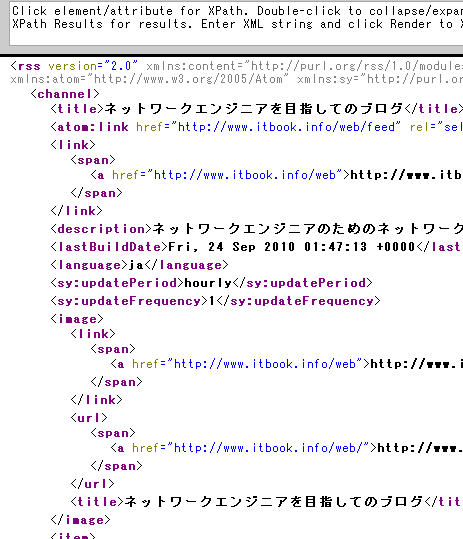The width and height of the screenshot is (463, 539).
Task: Select the opening language tag
Action: [x=89, y=265]
